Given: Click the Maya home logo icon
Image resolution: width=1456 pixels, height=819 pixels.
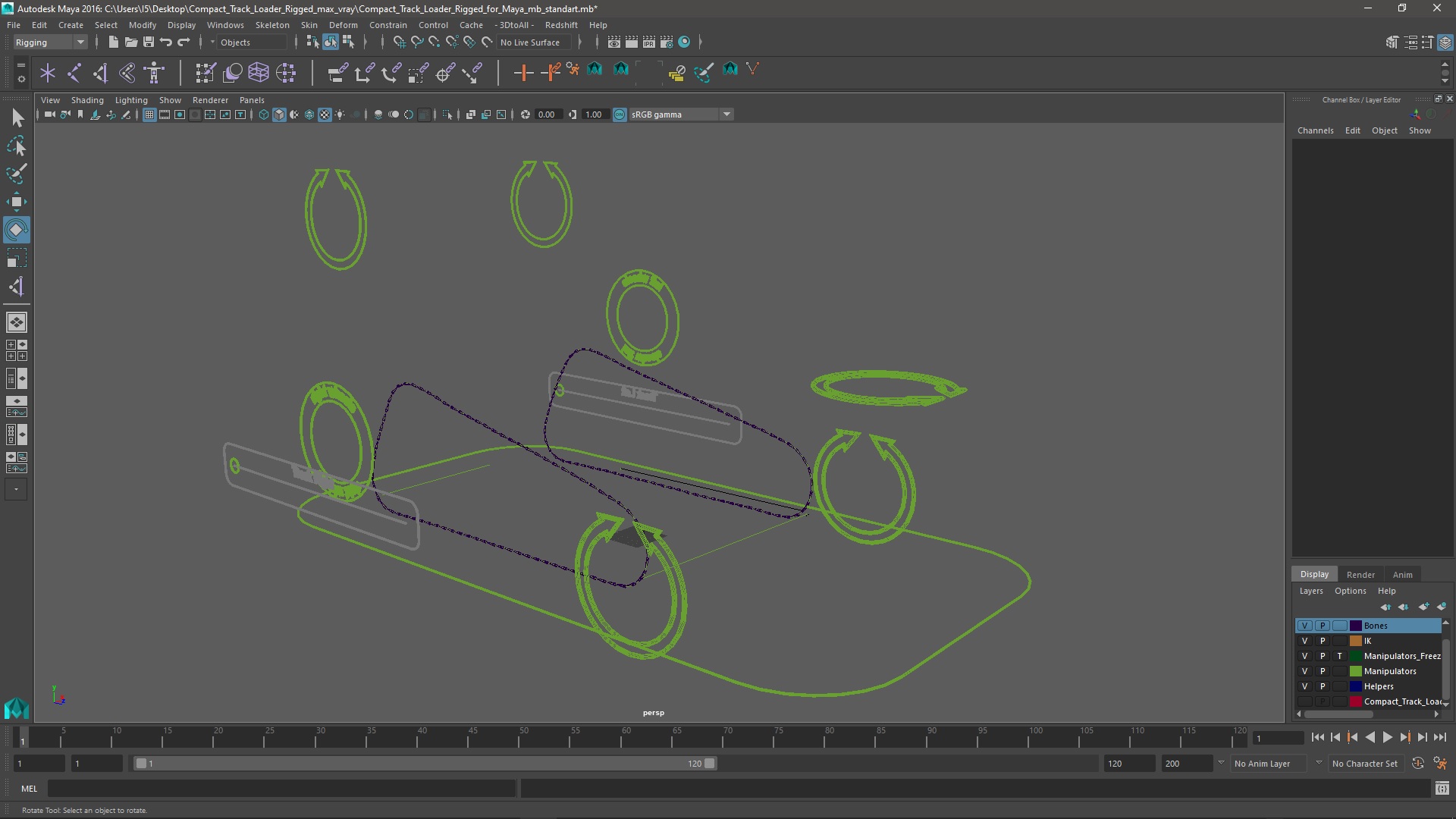Looking at the screenshot, I should click(17, 708).
